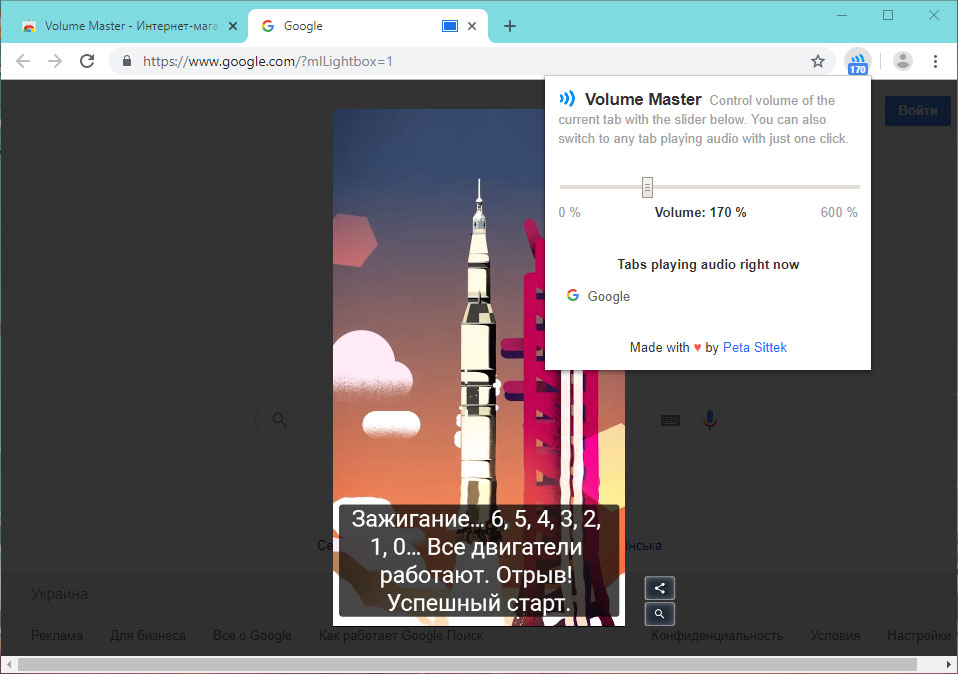Image resolution: width=958 pixels, height=674 pixels.
Task: Click the horizontal scrollbar thumb
Action: [x=467, y=664]
